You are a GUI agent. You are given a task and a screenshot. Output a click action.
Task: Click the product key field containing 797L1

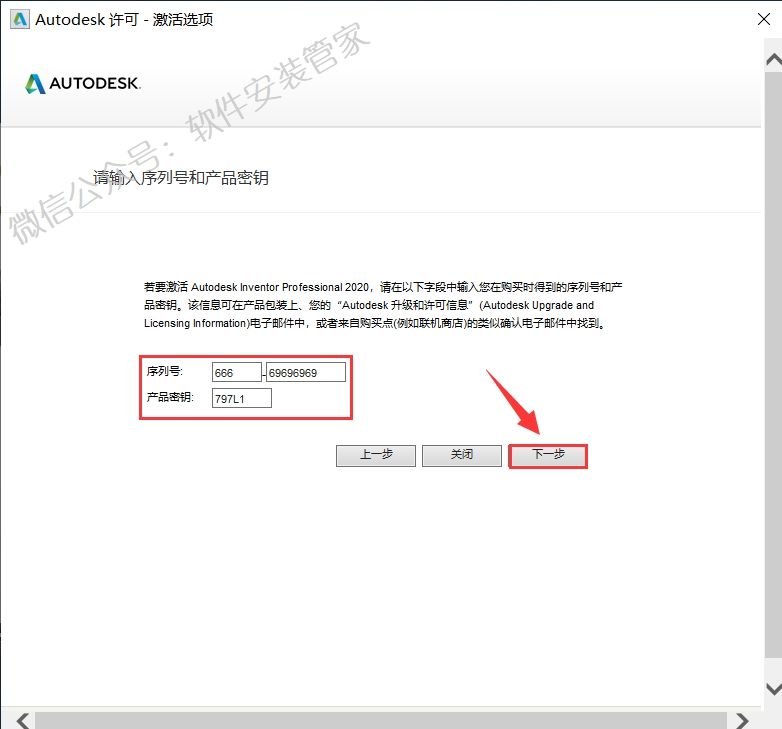pyautogui.click(x=241, y=398)
